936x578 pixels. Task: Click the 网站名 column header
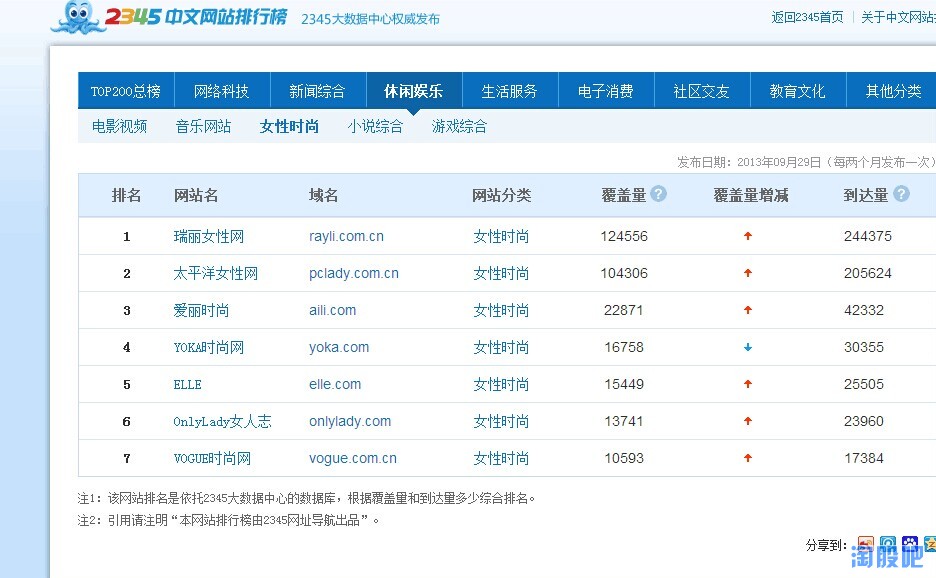[x=196, y=195]
